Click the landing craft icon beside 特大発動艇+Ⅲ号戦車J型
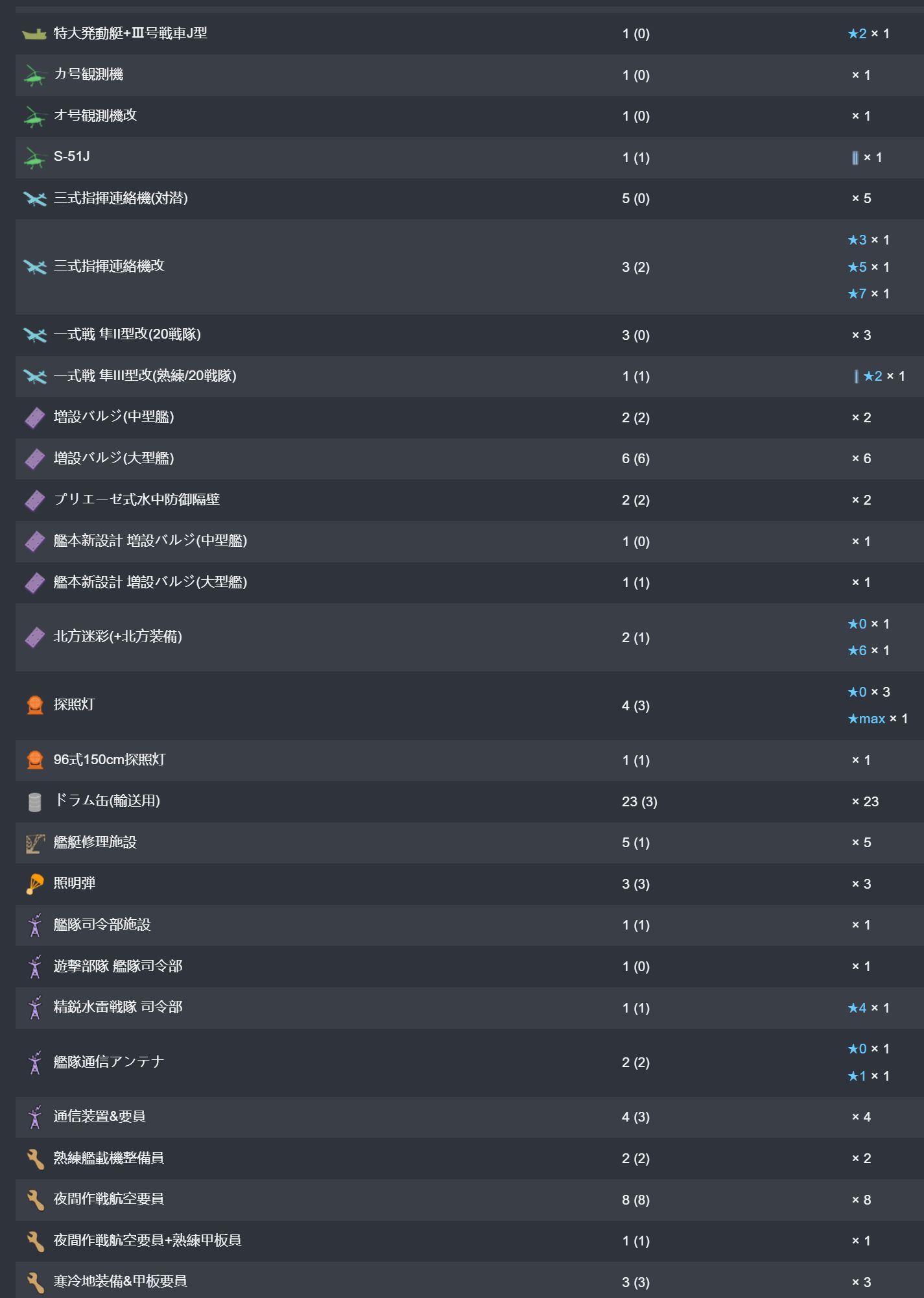 [x=34, y=34]
